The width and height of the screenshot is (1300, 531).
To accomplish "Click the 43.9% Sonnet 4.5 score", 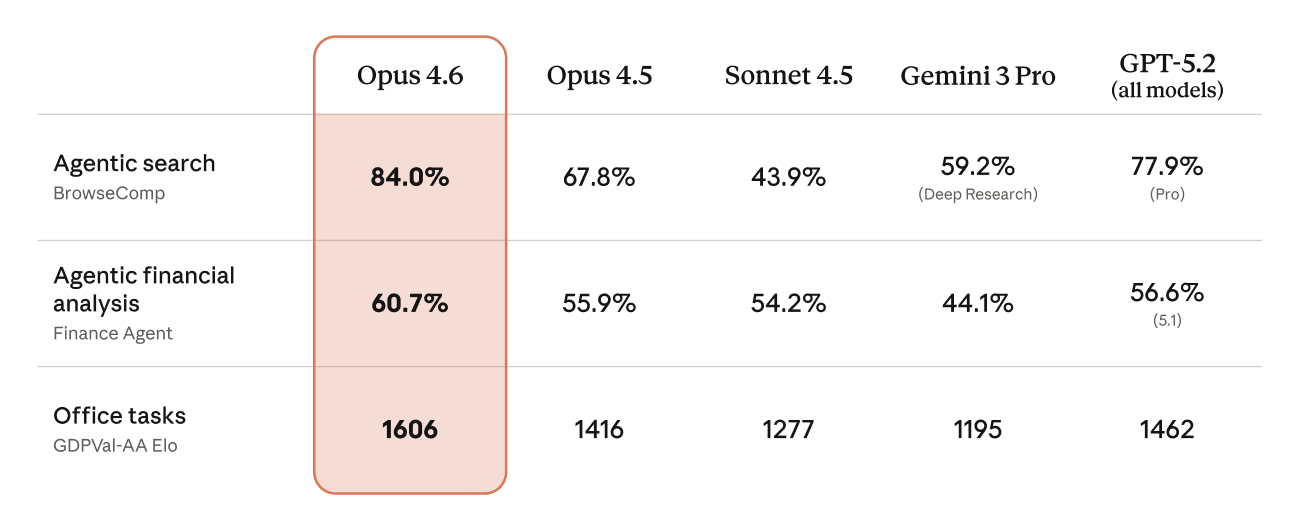I will click(x=788, y=178).
